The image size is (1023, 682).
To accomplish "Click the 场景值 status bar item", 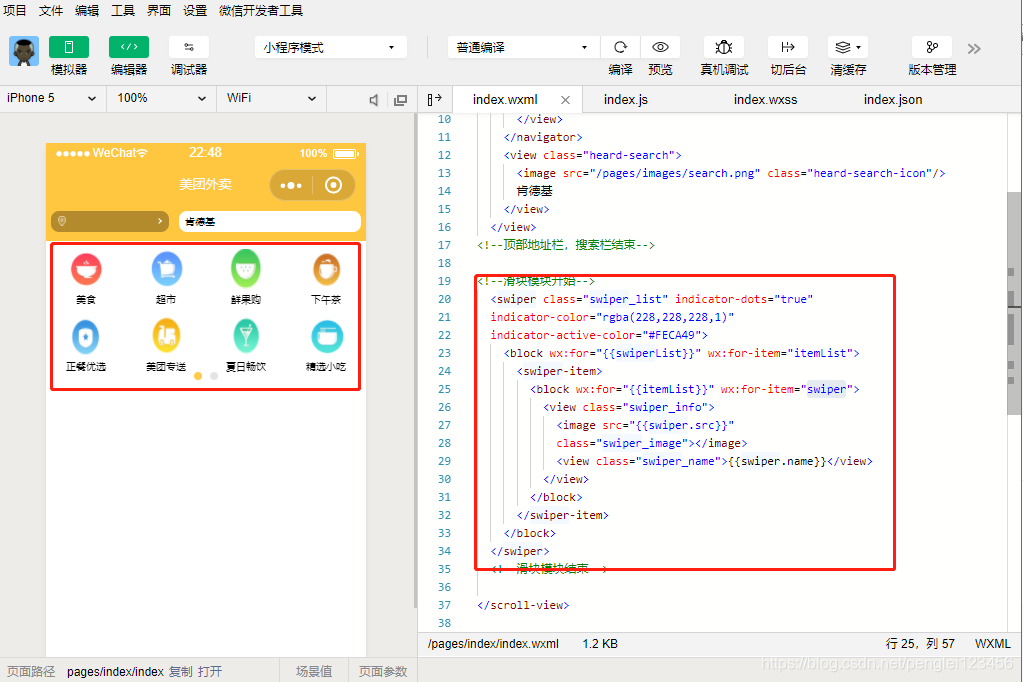I will (x=314, y=672).
